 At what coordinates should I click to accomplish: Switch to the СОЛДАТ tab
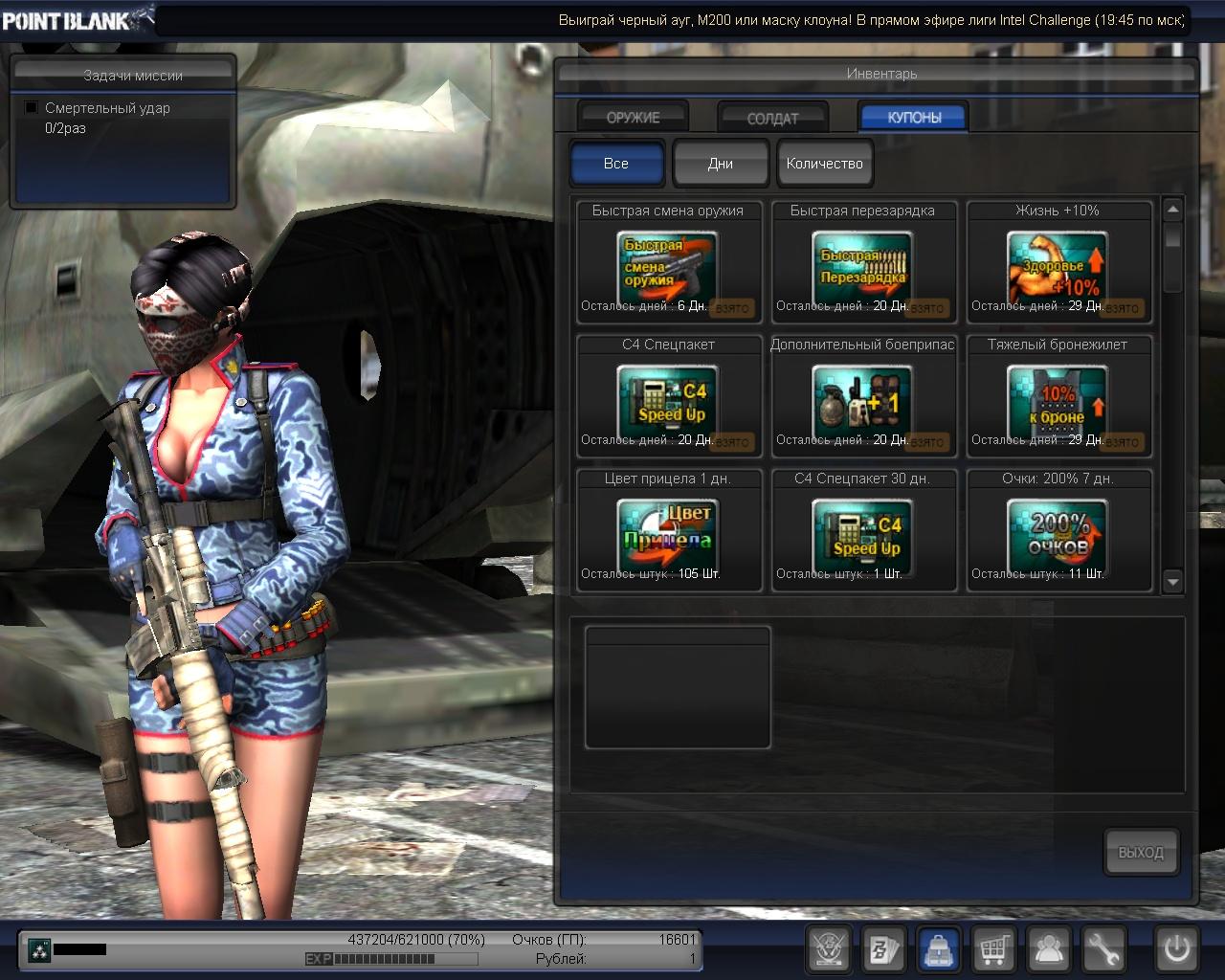coord(772,118)
